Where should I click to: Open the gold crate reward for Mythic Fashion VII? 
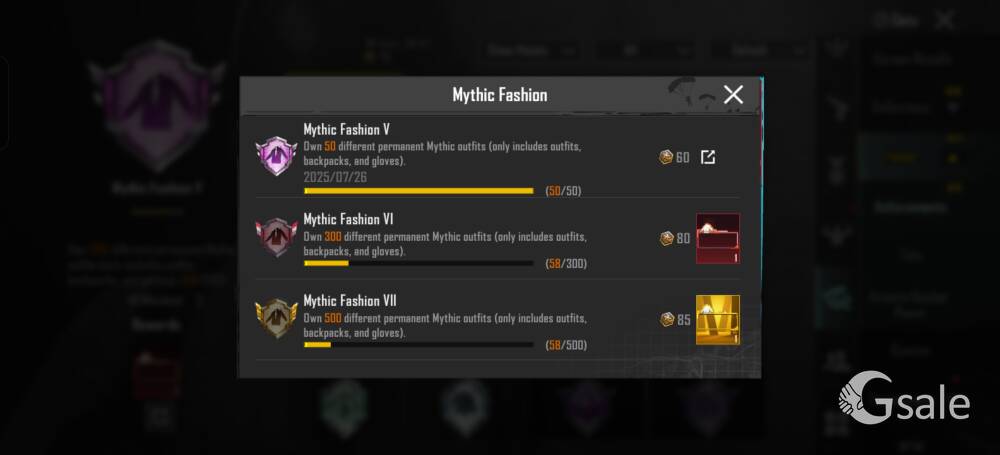(717, 319)
